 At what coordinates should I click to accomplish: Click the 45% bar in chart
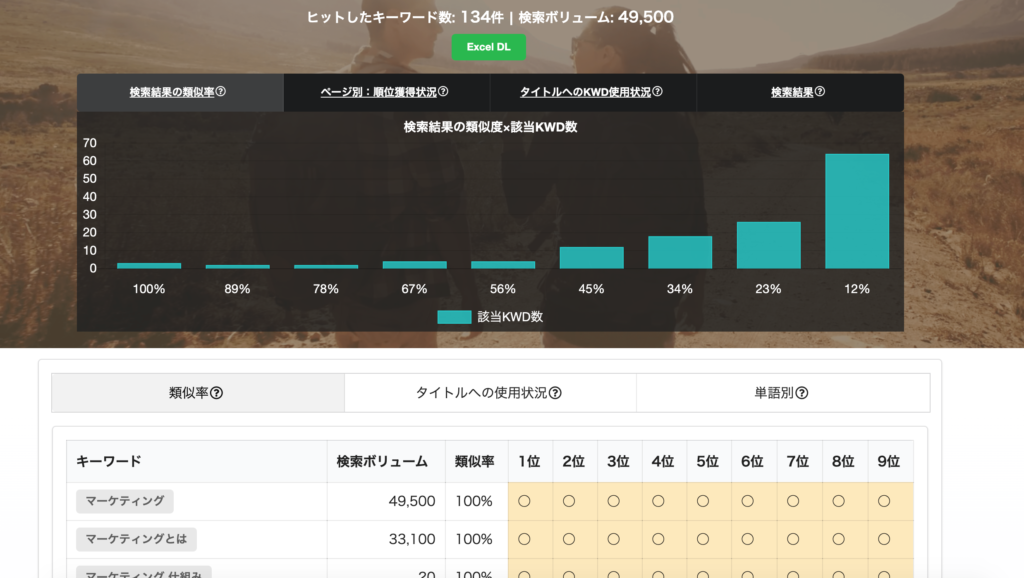point(592,257)
